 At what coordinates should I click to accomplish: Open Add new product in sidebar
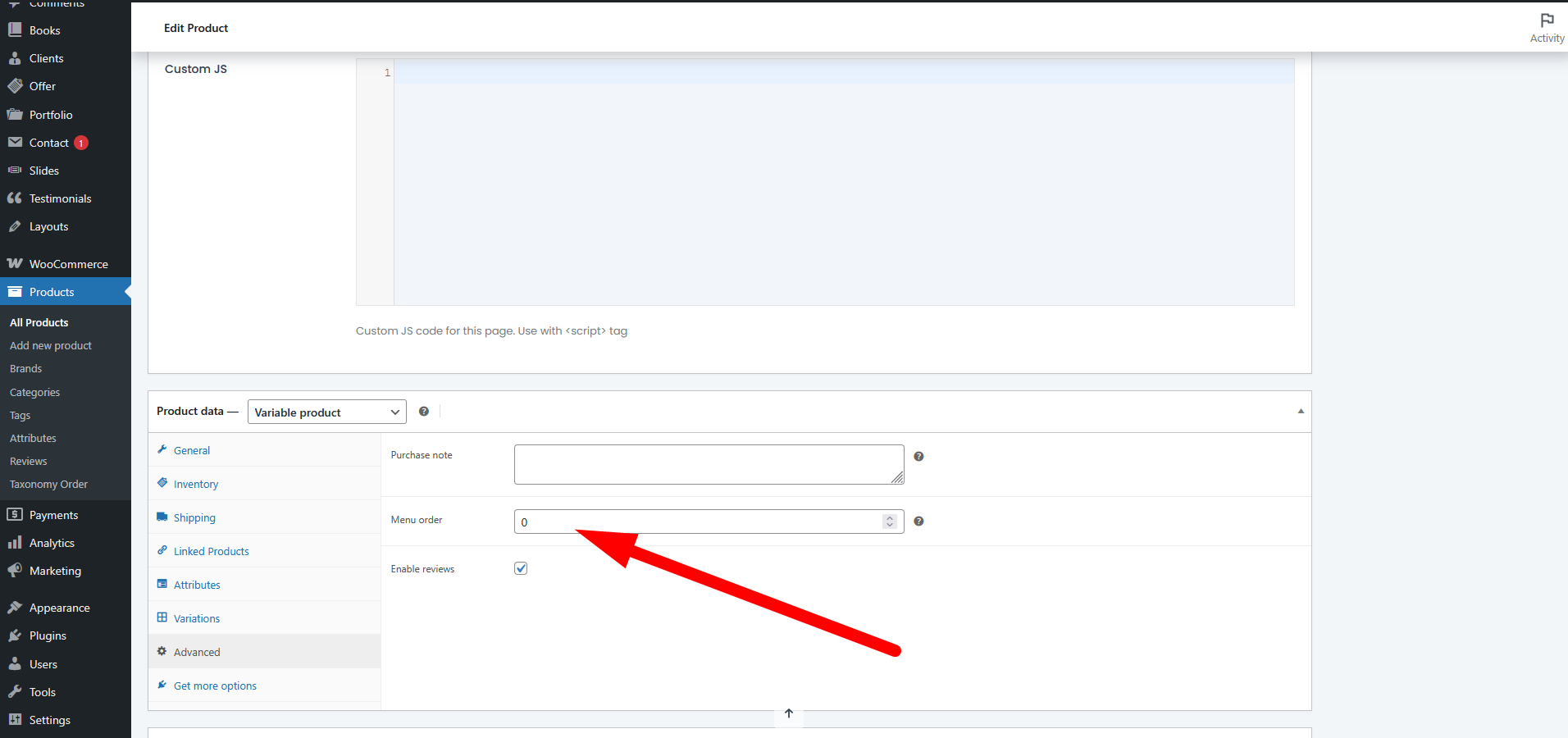click(x=51, y=346)
